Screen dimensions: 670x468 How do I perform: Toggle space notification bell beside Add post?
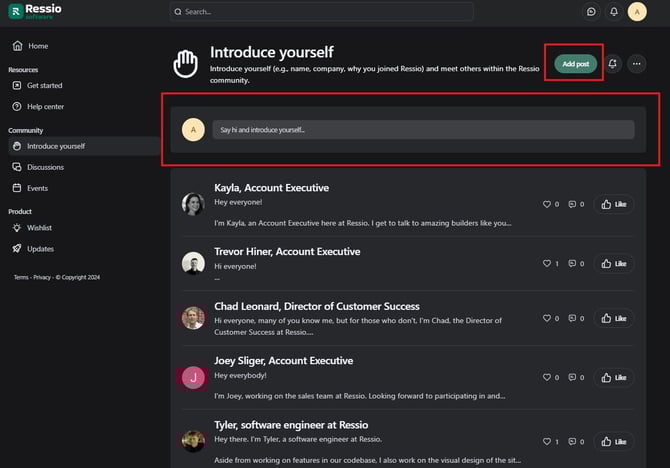(x=612, y=64)
